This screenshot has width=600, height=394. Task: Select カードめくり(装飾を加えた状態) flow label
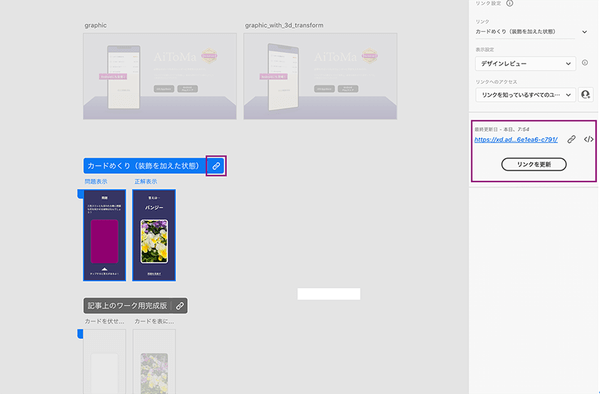pyautogui.click(x=143, y=166)
